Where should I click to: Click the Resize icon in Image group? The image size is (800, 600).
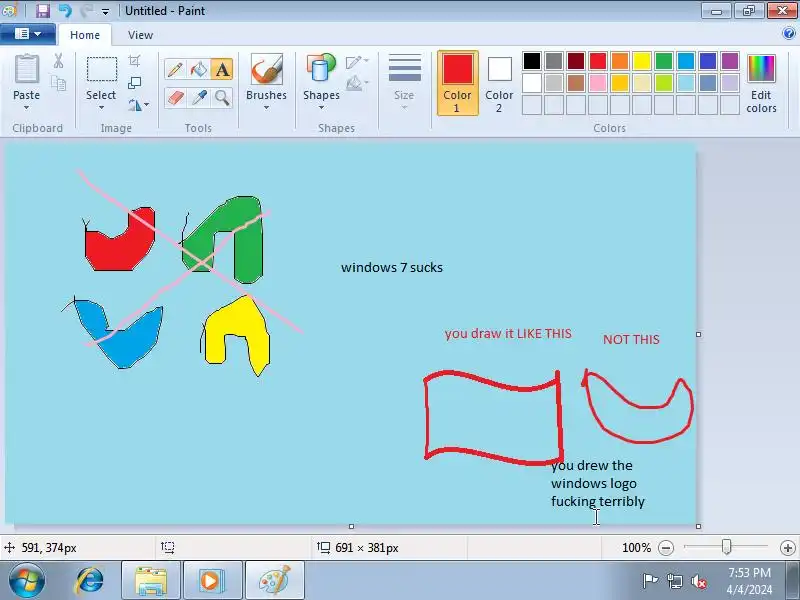134,83
